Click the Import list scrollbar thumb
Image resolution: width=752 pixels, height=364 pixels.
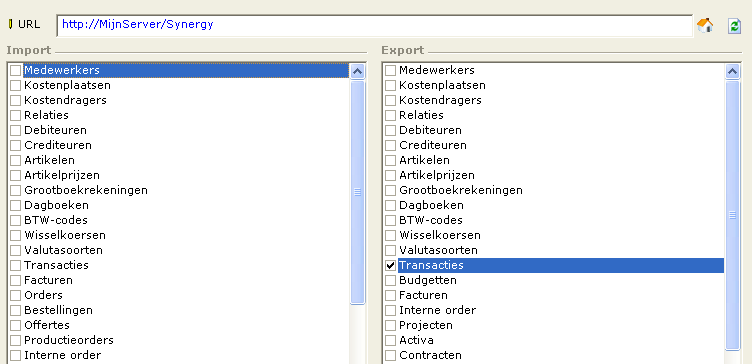point(358,192)
